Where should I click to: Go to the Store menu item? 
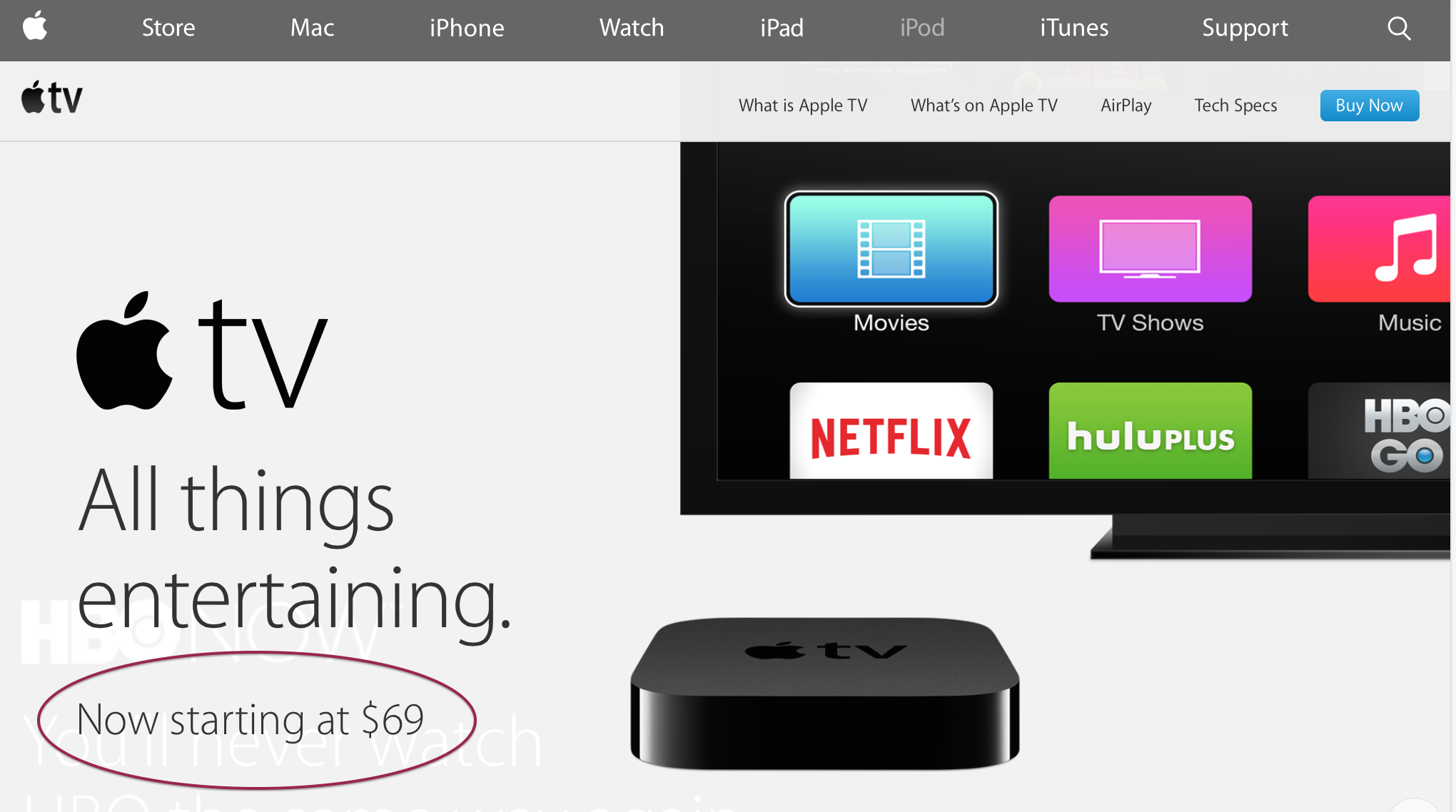click(x=168, y=28)
